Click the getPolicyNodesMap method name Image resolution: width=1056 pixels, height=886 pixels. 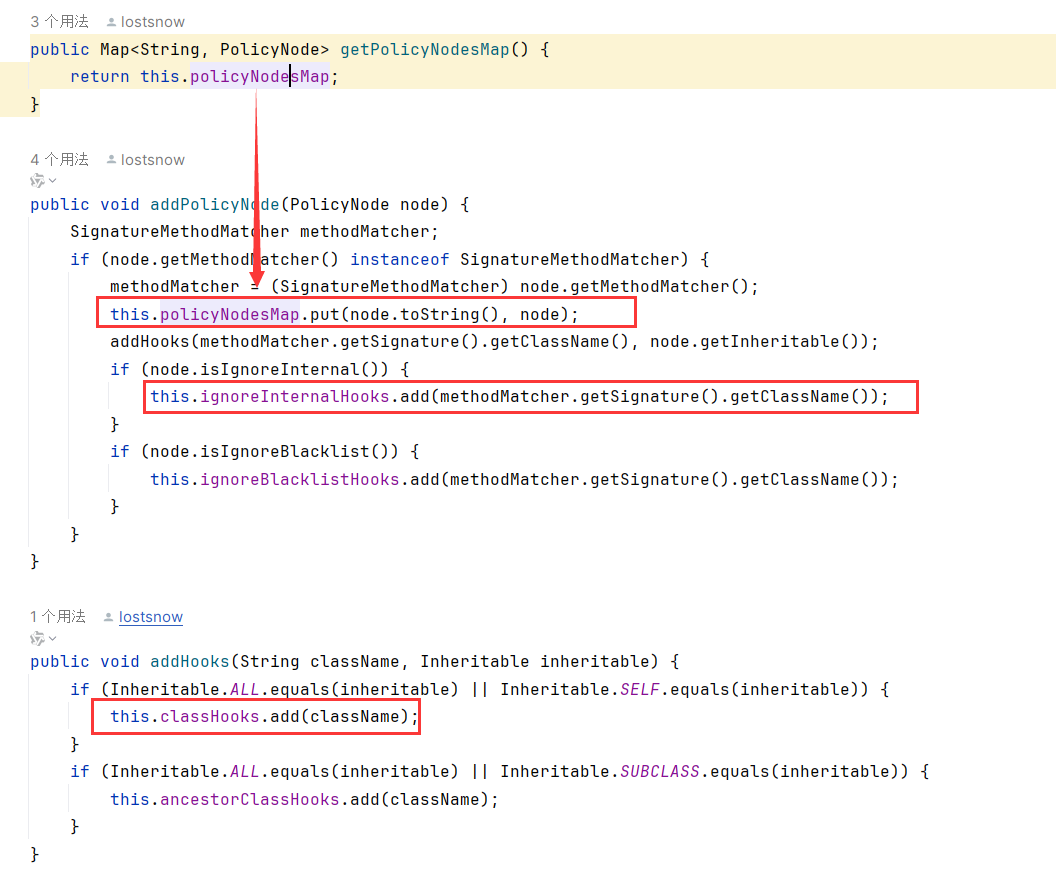point(424,49)
